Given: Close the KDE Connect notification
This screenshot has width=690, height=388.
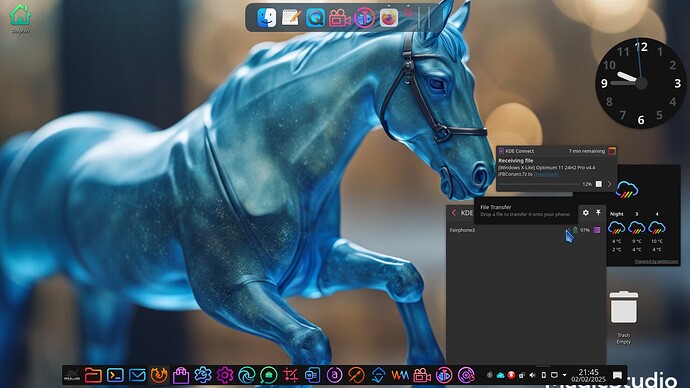Looking at the screenshot, I should (x=612, y=151).
